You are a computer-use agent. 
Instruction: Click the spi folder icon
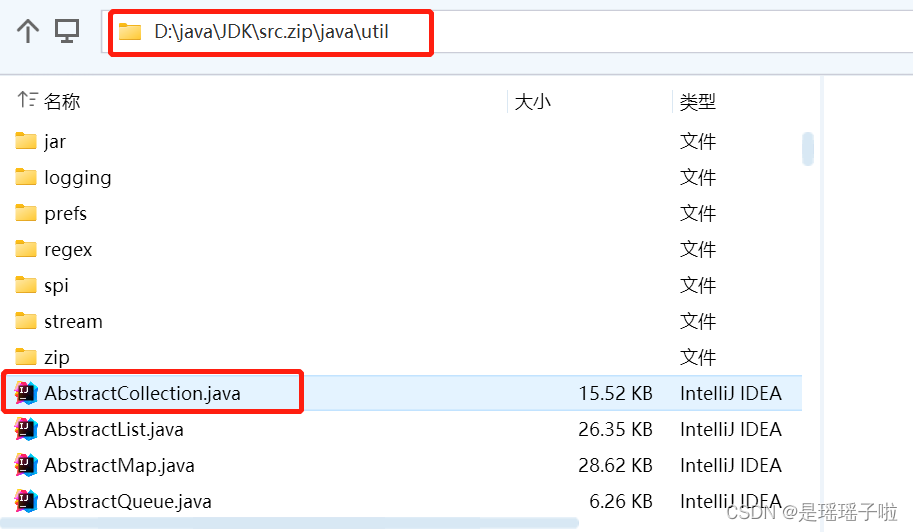[26, 285]
